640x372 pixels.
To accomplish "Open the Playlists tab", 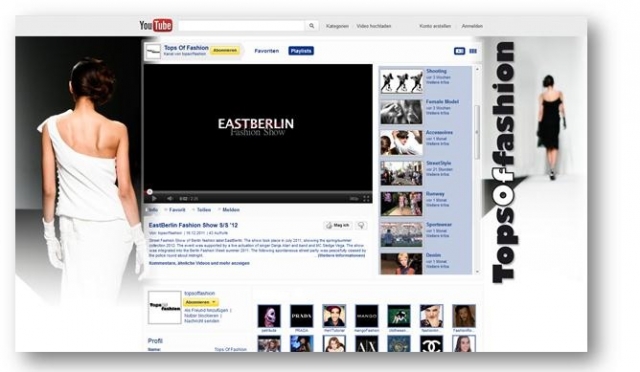I will [301, 51].
